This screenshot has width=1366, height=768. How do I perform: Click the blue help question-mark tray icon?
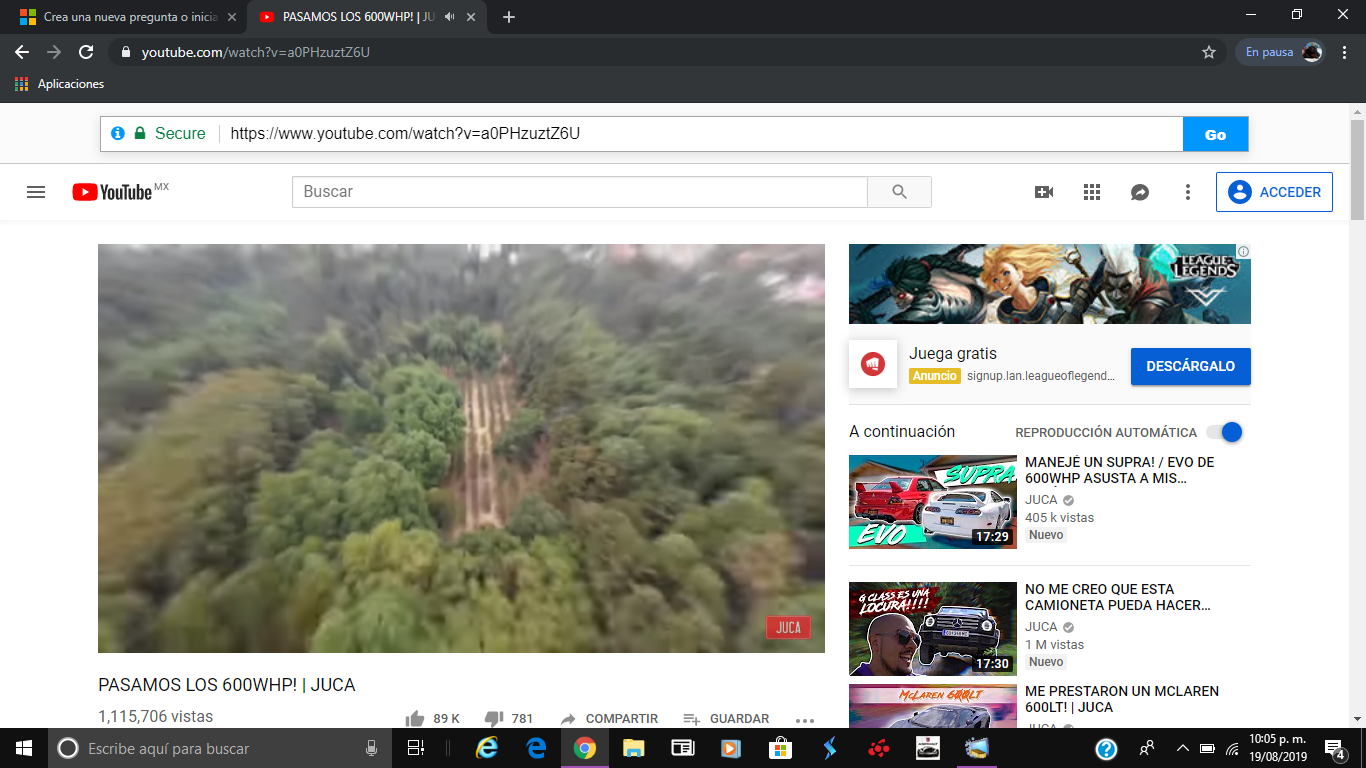(x=1106, y=748)
